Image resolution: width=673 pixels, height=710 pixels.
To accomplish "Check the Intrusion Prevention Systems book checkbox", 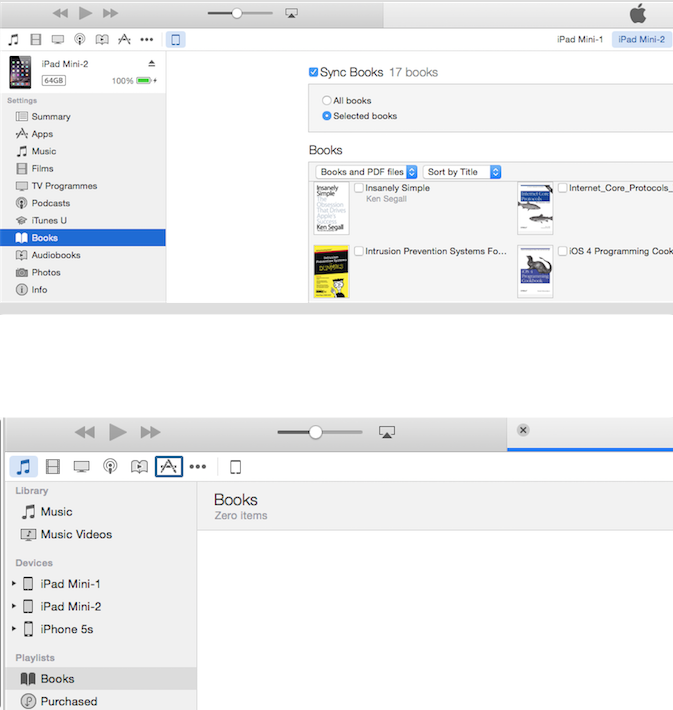I will [x=359, y=251].
